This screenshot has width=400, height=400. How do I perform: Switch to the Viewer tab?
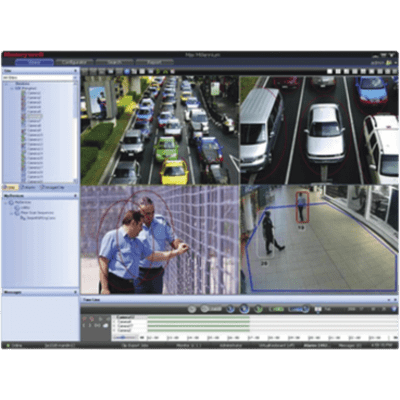coord(34,62)
